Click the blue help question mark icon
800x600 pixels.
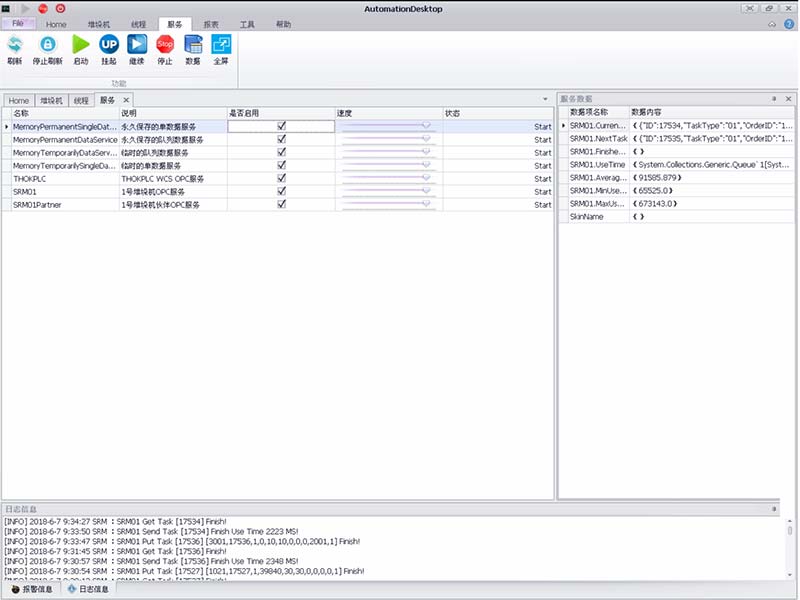pos(787,23)
